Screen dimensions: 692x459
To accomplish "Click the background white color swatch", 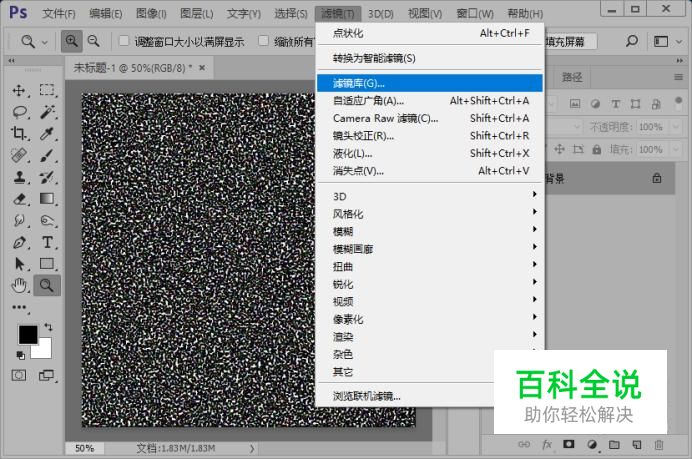I will coord(44,351).
